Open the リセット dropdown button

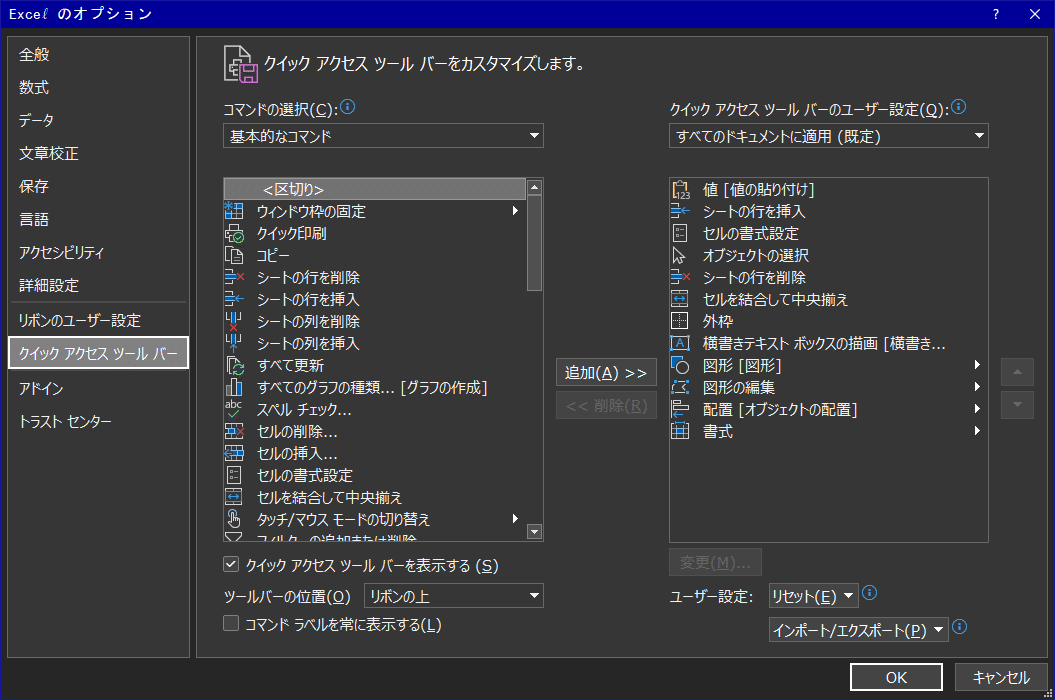point(813,596)
